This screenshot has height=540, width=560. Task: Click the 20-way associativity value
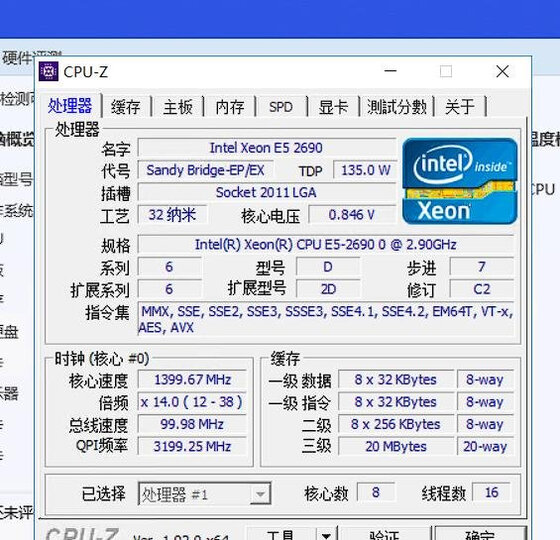[x=485, y=446]
